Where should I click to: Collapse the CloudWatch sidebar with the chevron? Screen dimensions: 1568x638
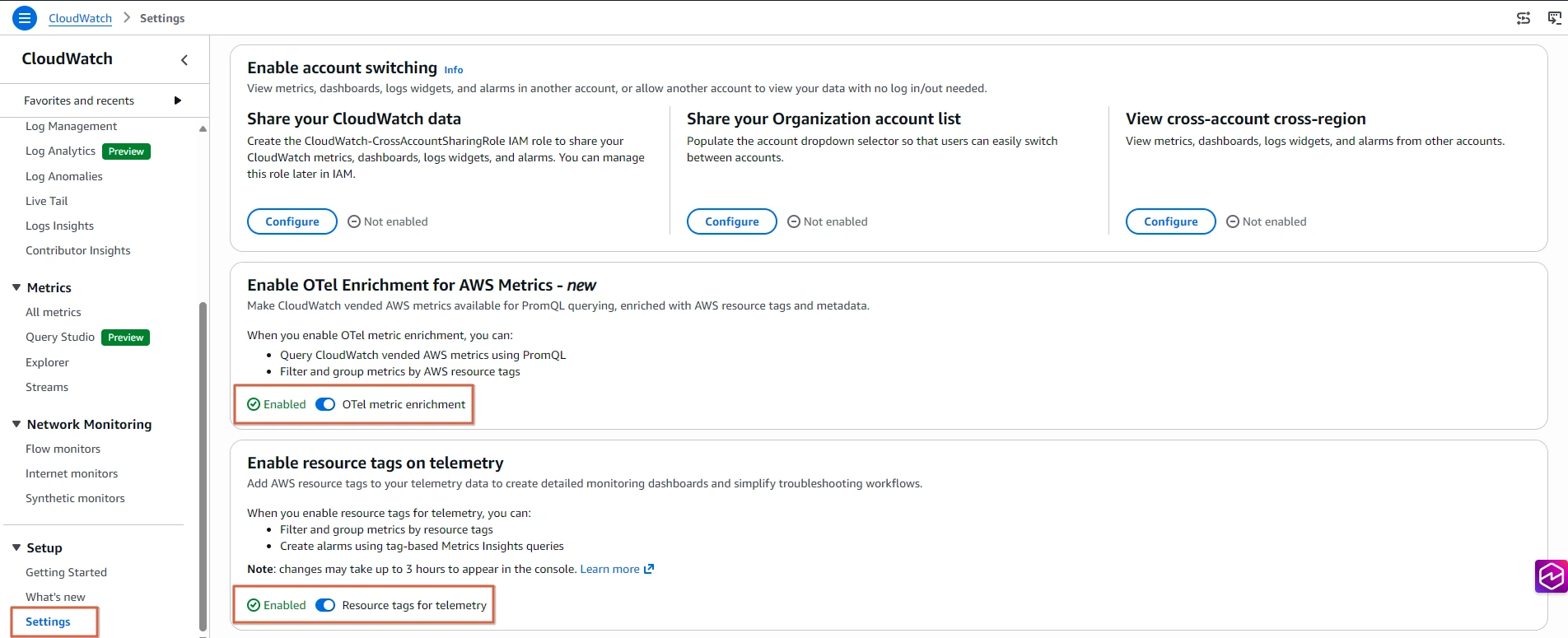[184, 59]
